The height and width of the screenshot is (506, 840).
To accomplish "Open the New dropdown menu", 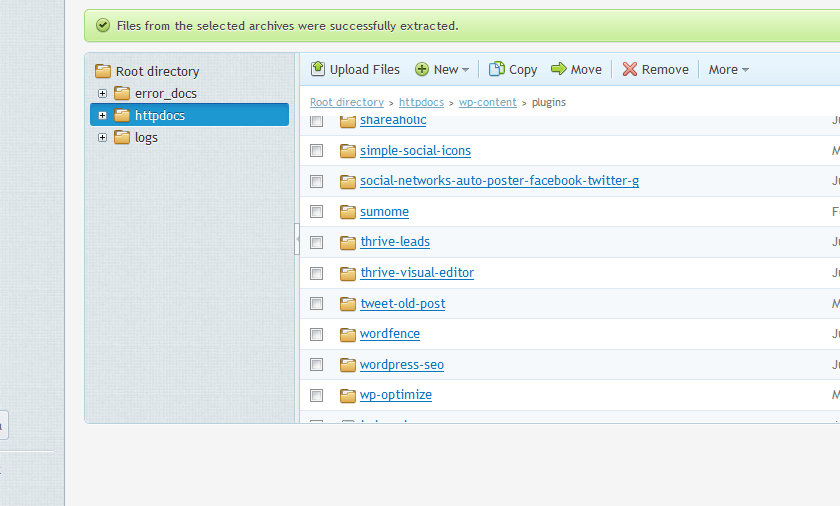I will (442, 69).
